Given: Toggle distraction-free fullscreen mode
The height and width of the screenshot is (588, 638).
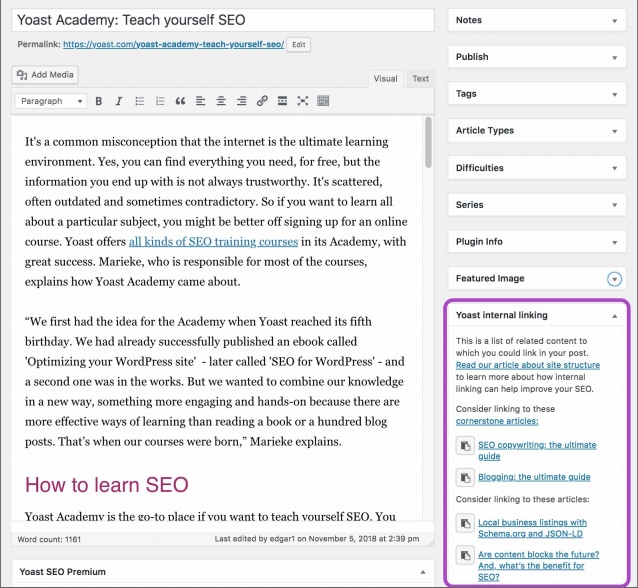Looking at the screenshot, I should pyautogui.click(x=302, y=101).
